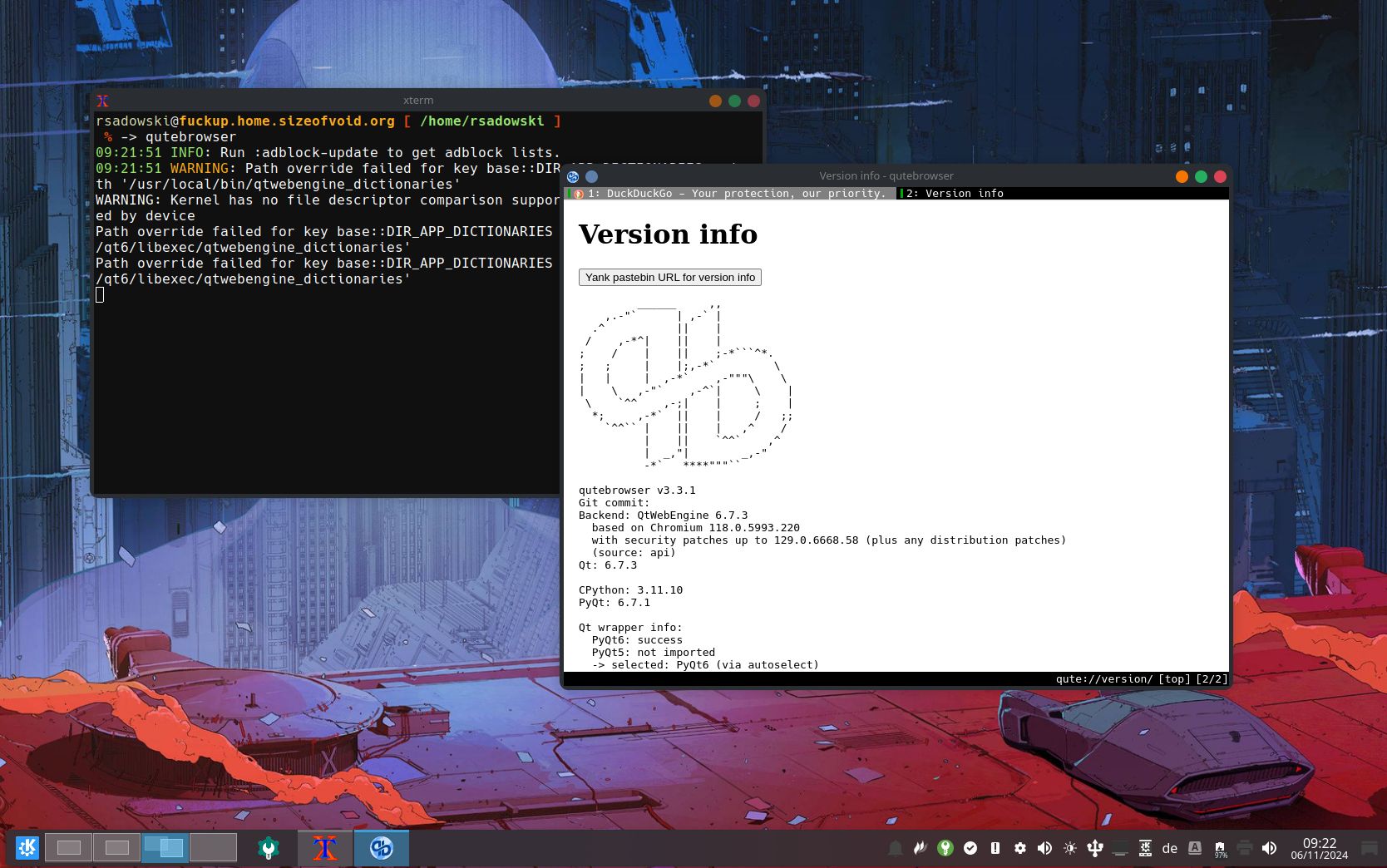Click the screen brightness tray icon

coord(1069,848)
